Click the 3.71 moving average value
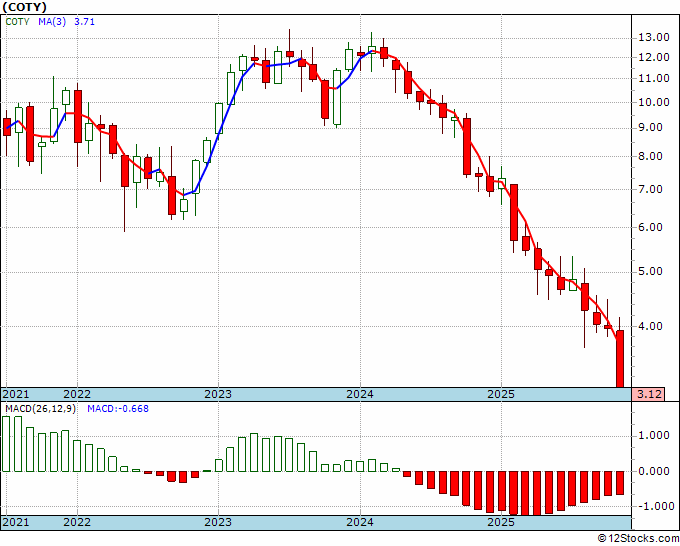The image size is (680, 546). click(84, 22)
